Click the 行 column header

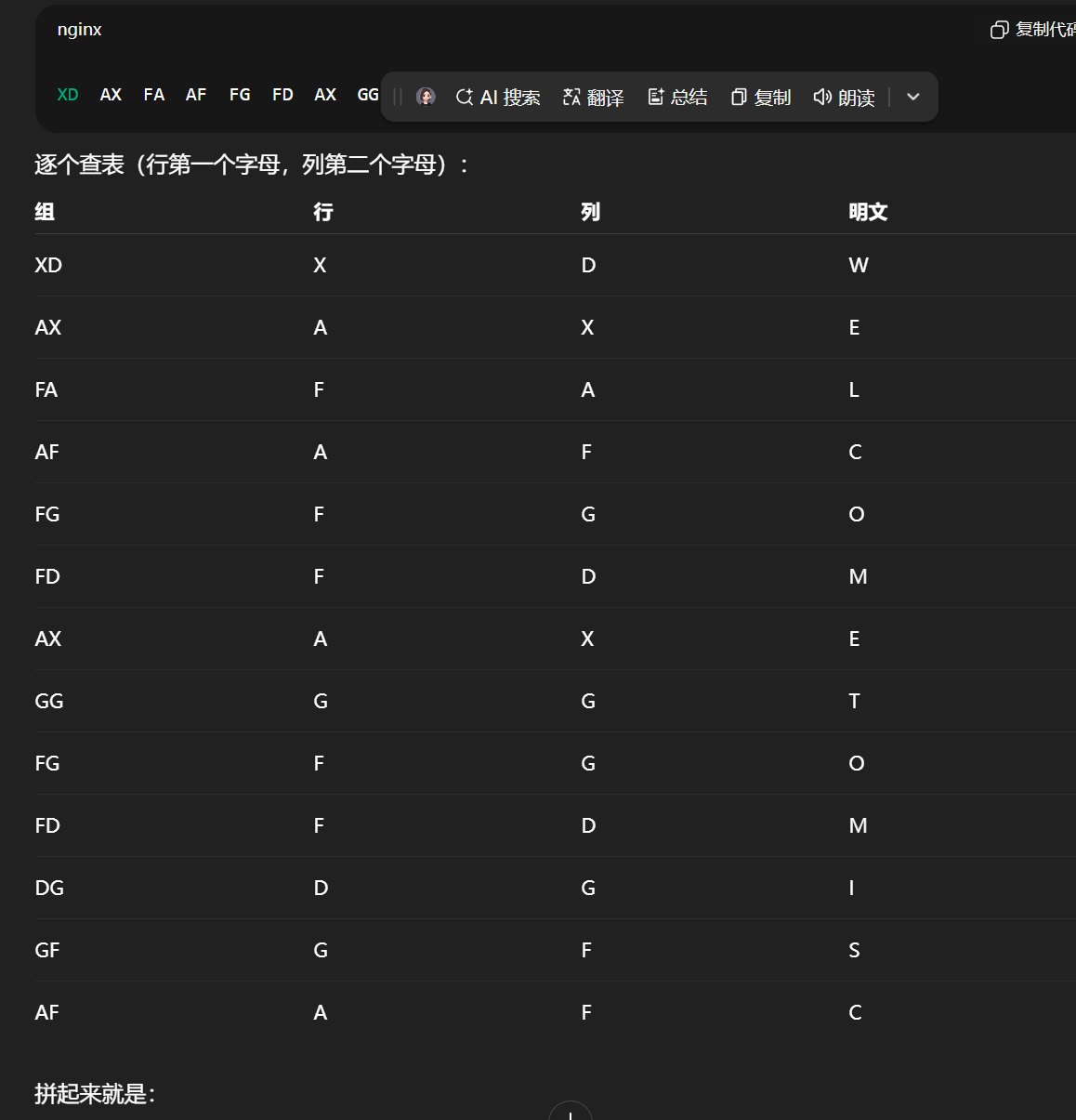point(323,212)
